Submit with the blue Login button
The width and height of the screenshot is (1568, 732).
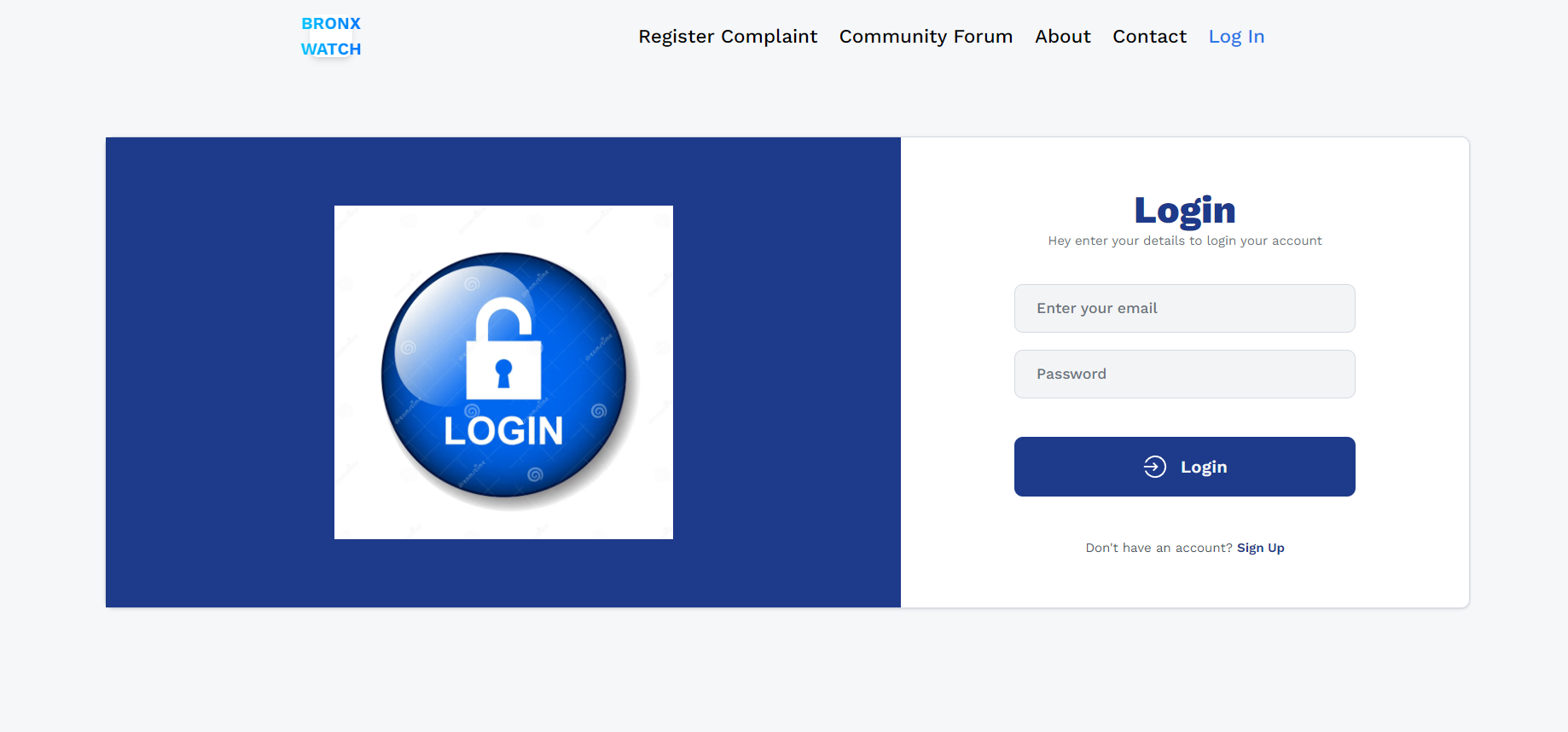coord(1184,467)
